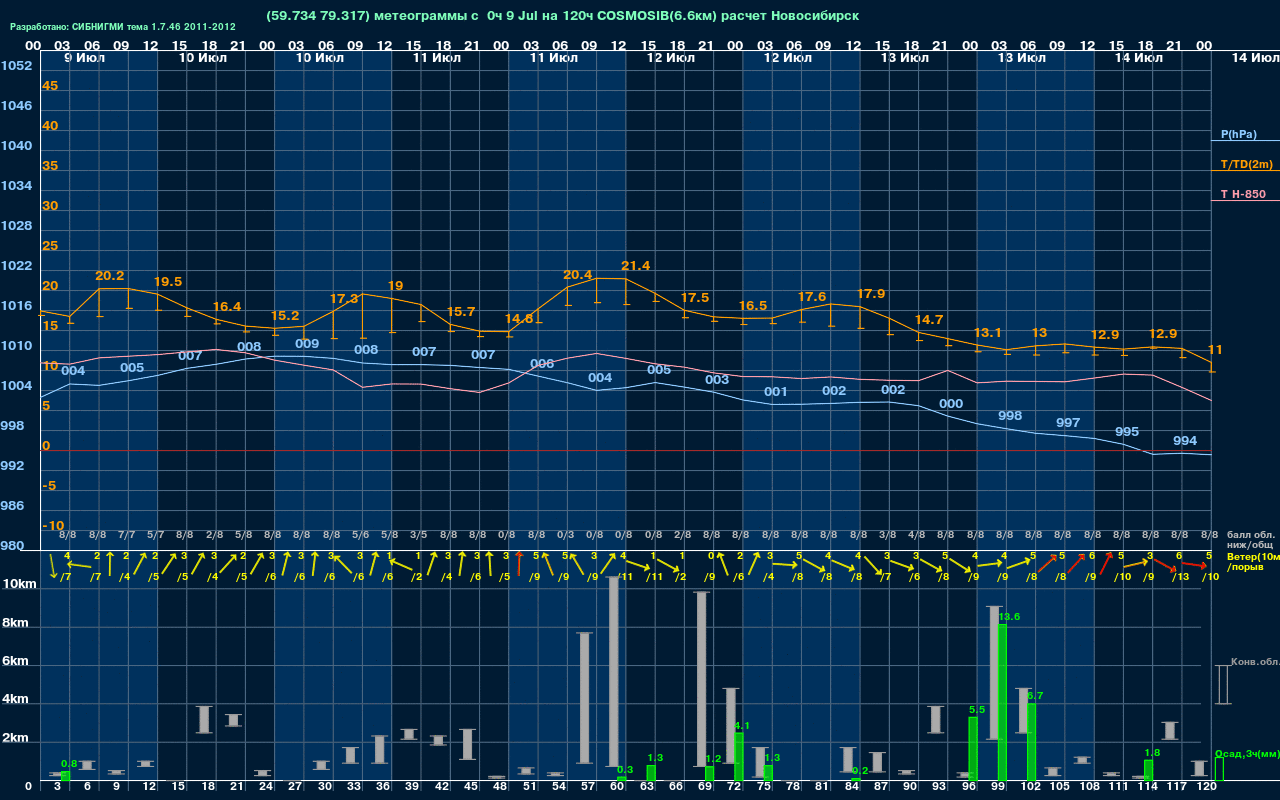Click the 17.5 temperature label
The image size is (1280, 800).
click(x=695, y=298)
